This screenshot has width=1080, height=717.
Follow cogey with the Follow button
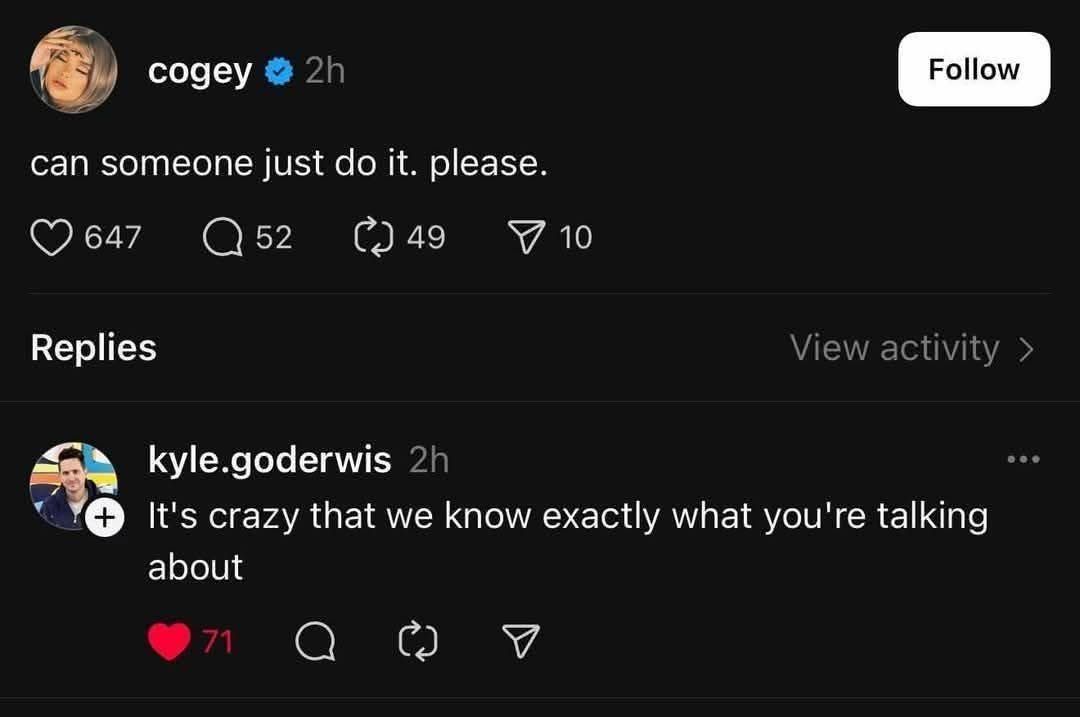click(973, 69)
